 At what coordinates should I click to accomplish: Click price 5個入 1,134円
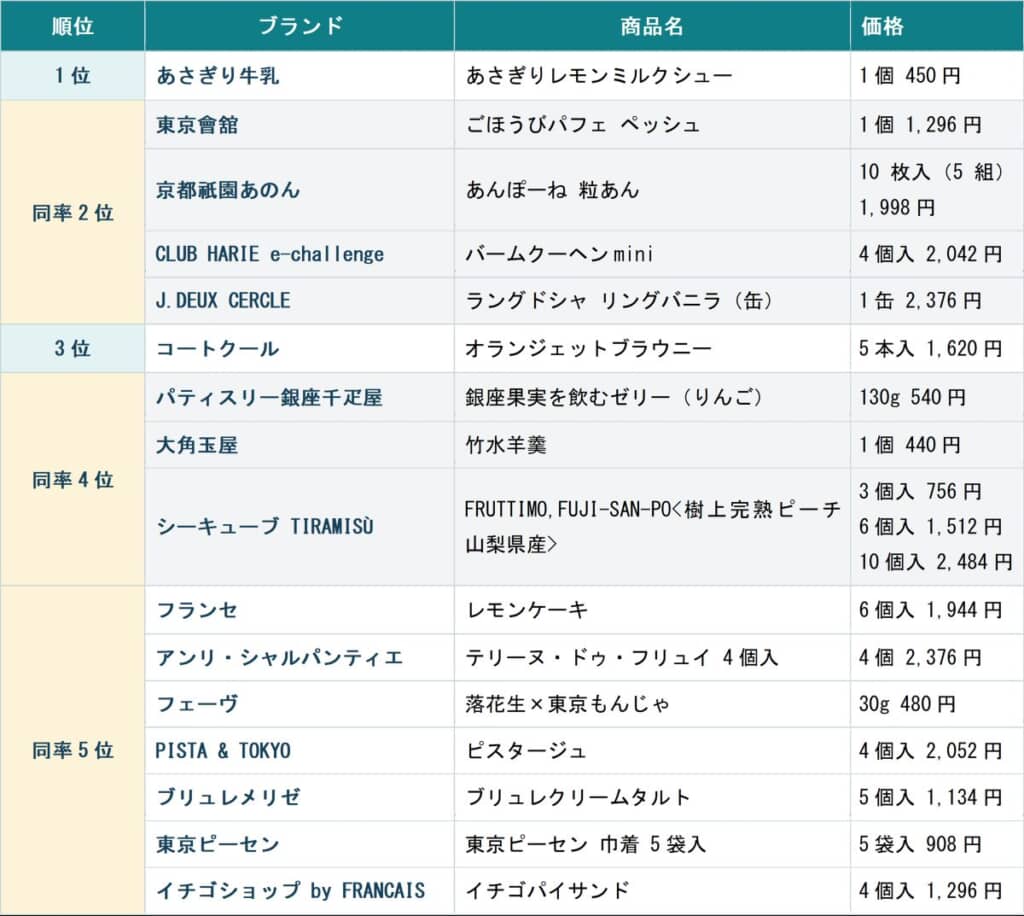tap(931, 797)
